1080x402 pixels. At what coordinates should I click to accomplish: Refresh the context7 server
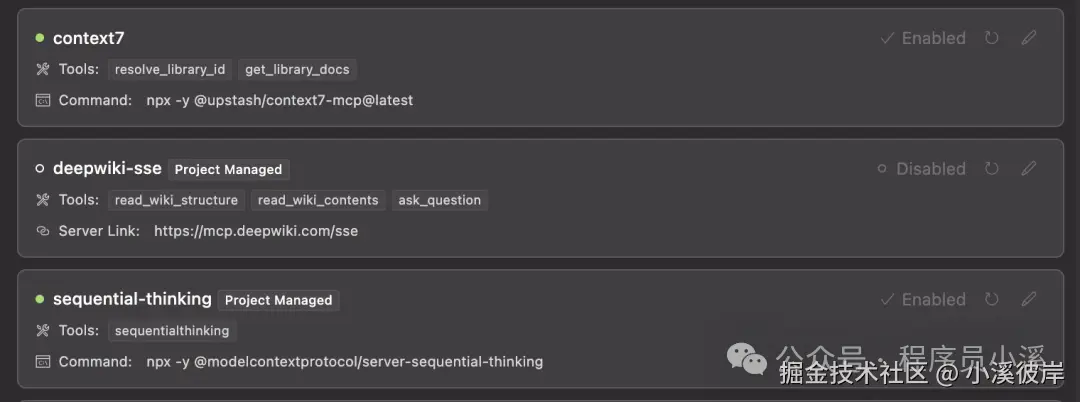(991, 38)
